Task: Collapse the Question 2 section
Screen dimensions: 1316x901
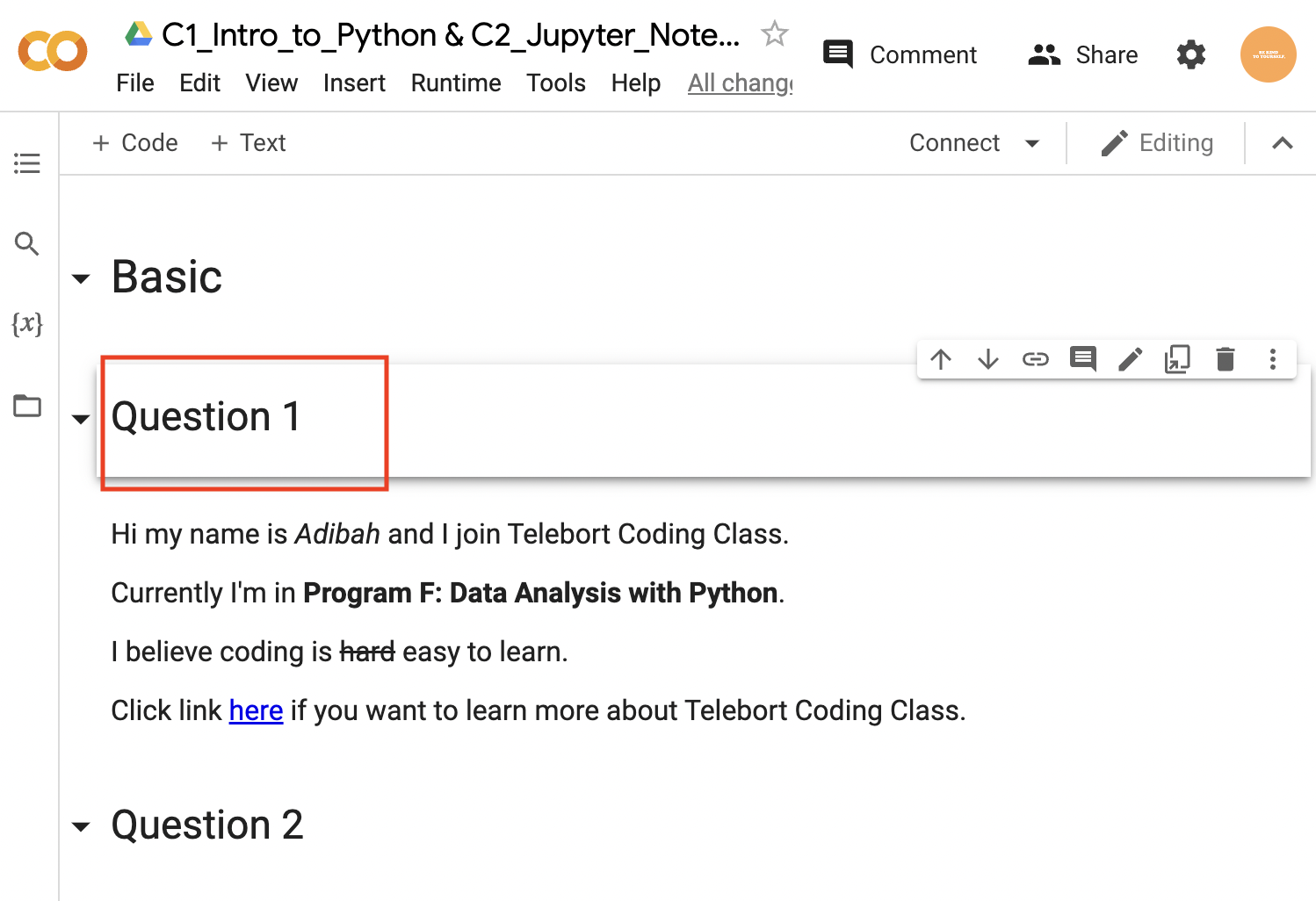Action: 81,826
